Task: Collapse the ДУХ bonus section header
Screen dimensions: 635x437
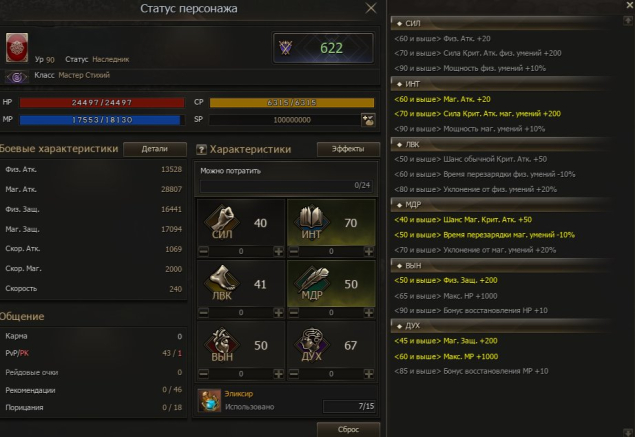Action: pos(501,326)
